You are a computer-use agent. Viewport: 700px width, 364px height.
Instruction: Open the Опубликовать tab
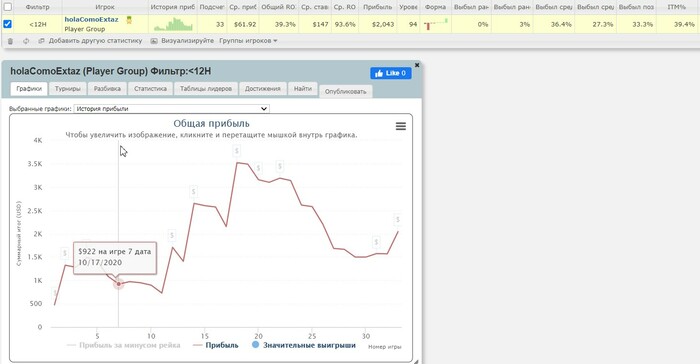click(x=346, y=91)
